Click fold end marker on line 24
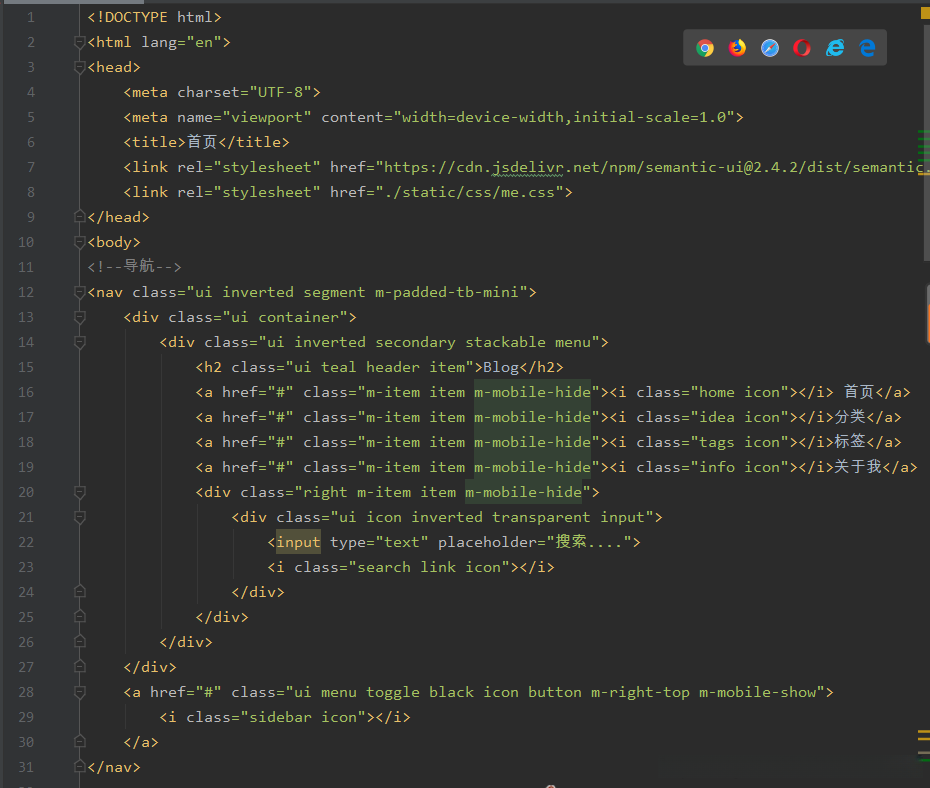Viewport: 930px width, 788px height. pyautogui.click(x=79, y=592)
